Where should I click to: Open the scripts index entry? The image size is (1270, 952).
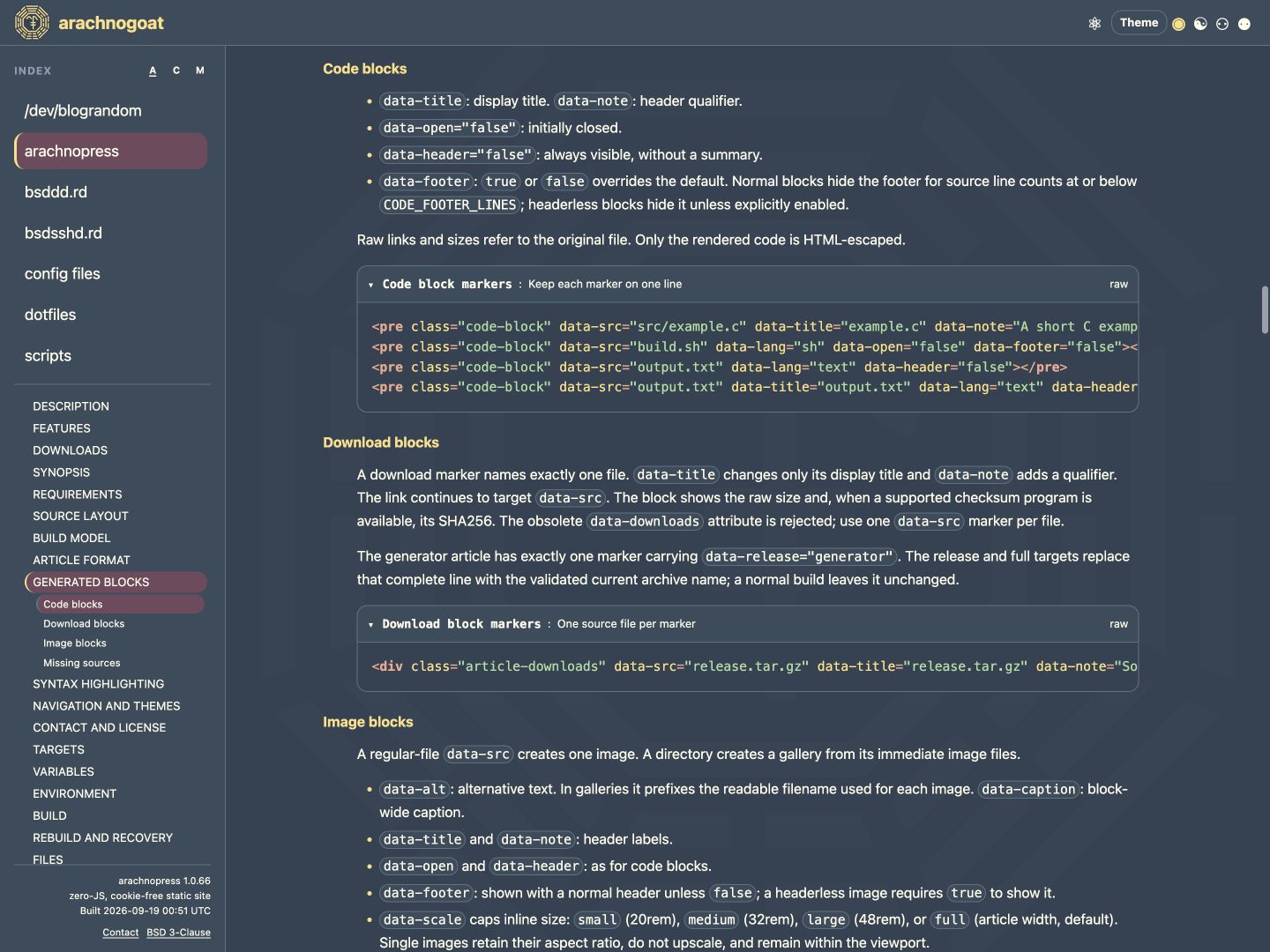(x=111, y=356)
